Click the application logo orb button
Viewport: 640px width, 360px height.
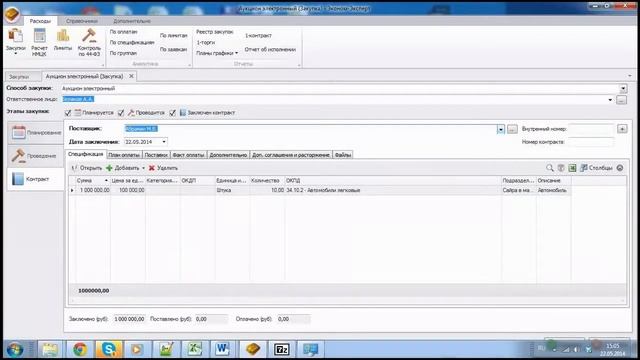click(x=12, y=15)
